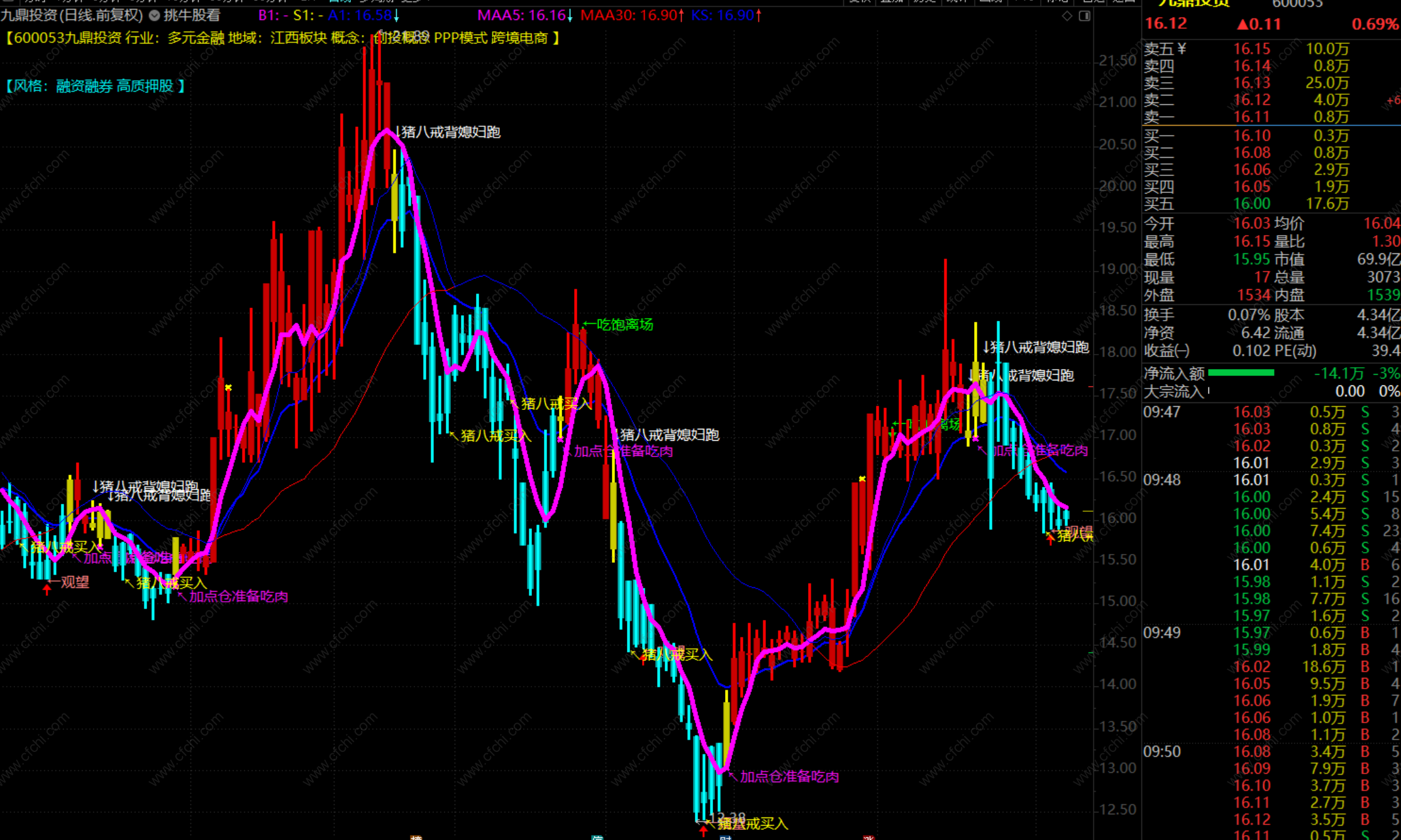Click the ¥ icon next to 卖五

pos(1182,49)
